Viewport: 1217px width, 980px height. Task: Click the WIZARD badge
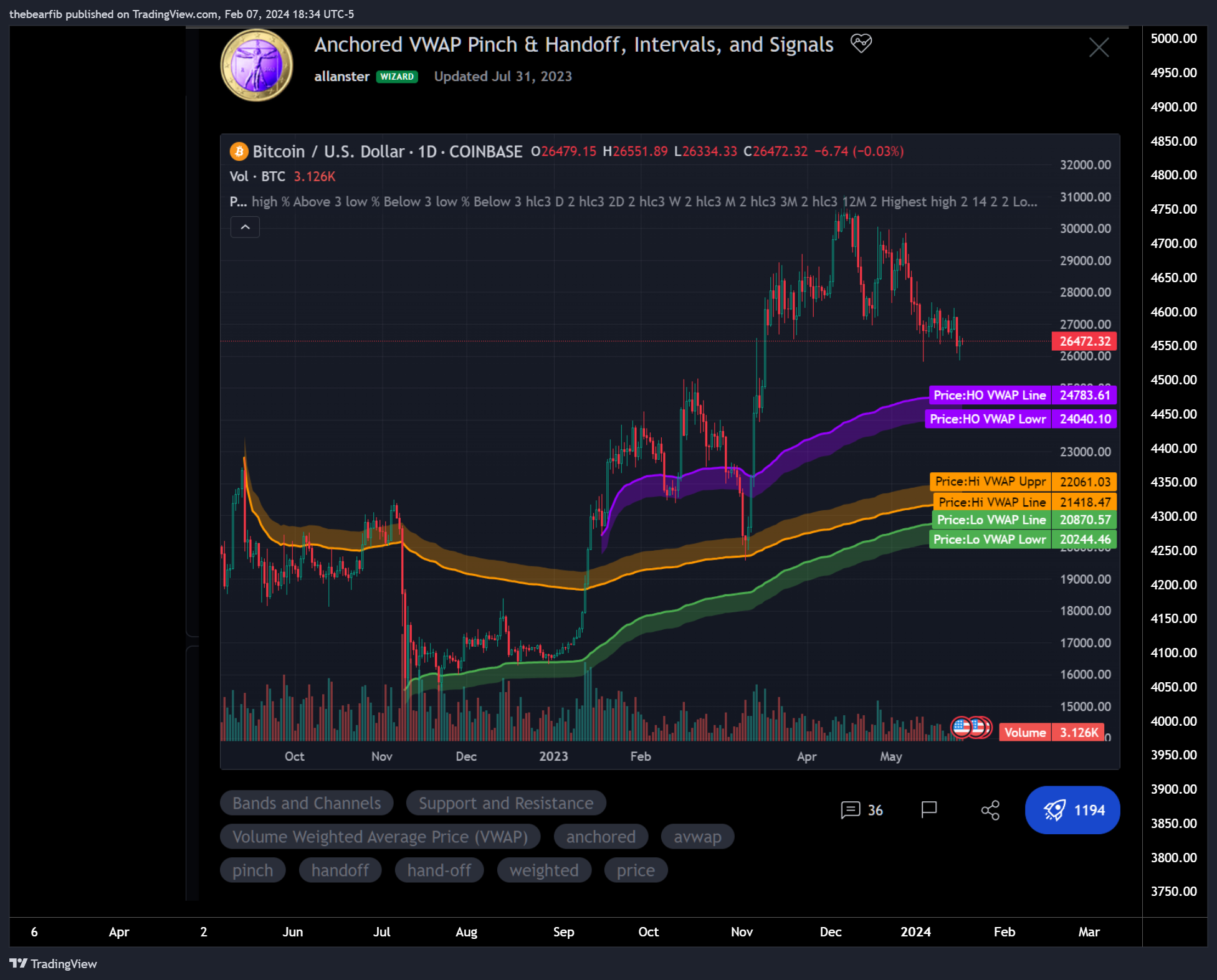397,77
